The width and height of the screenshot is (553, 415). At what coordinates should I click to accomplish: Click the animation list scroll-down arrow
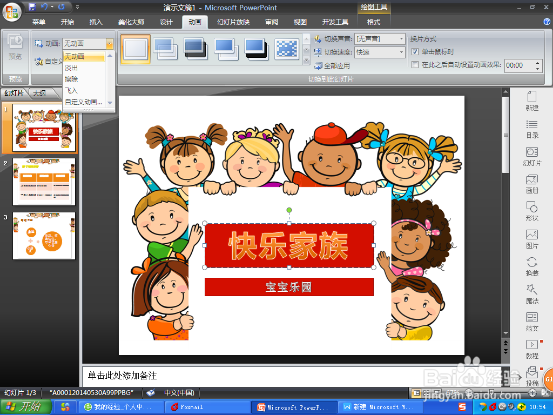(110, 103)
